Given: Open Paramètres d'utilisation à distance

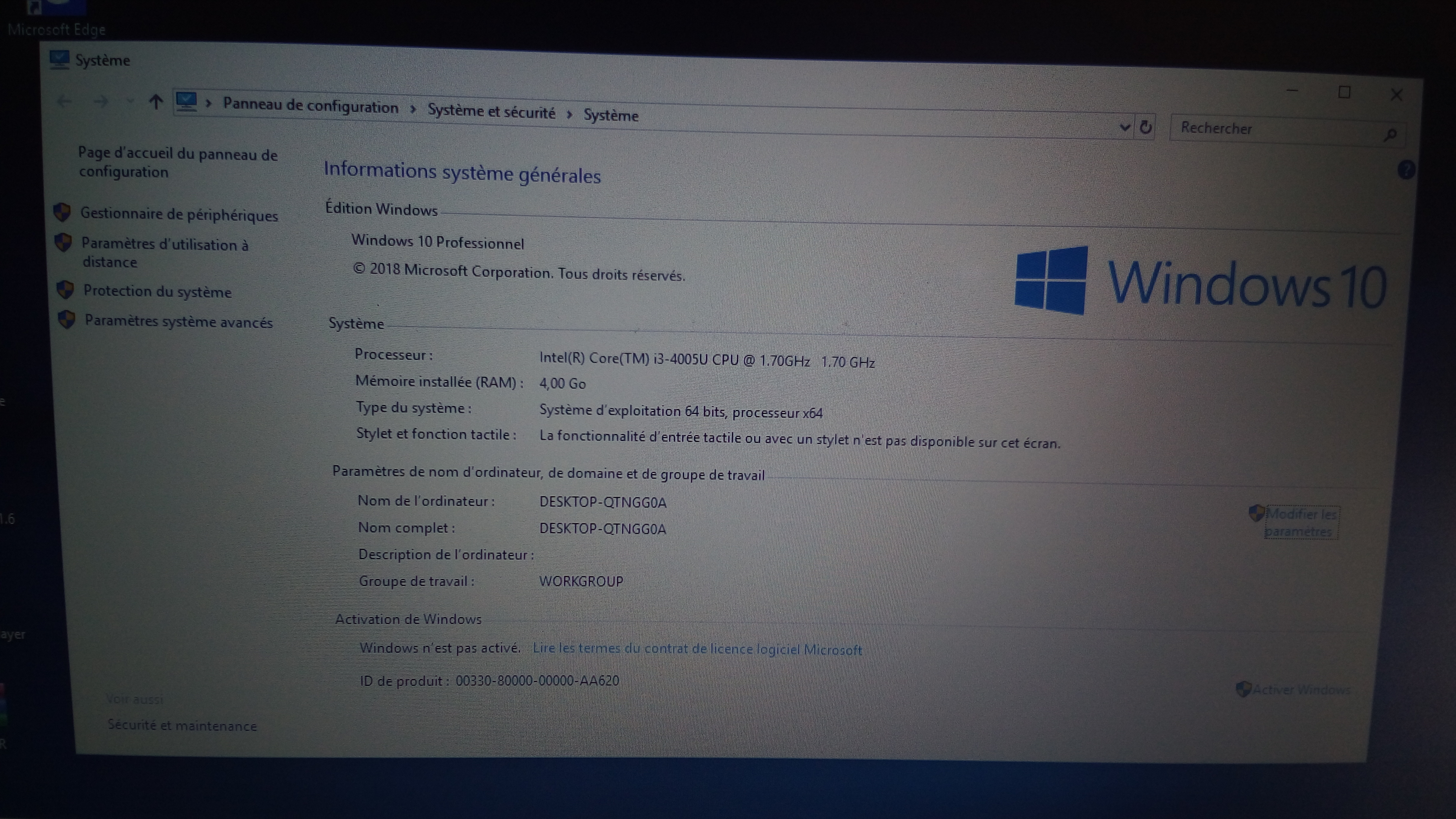Looking at the screenshot, I should 165,253.
